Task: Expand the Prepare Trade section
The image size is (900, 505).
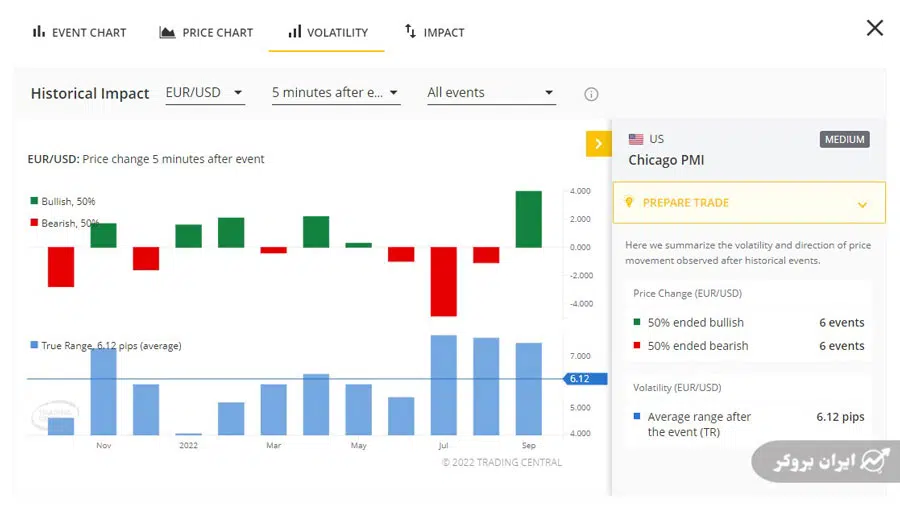Action: (x=862, y=204)
